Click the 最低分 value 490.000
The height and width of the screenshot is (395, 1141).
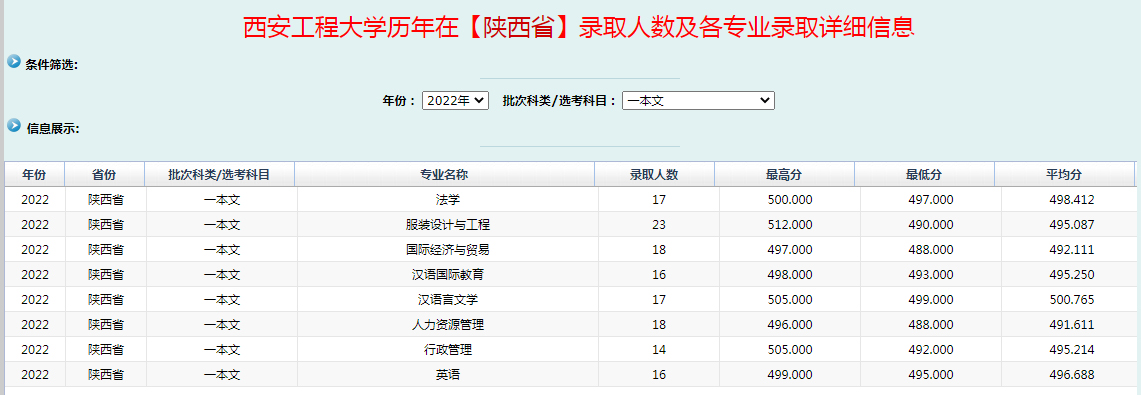click(x=931, y=224)
